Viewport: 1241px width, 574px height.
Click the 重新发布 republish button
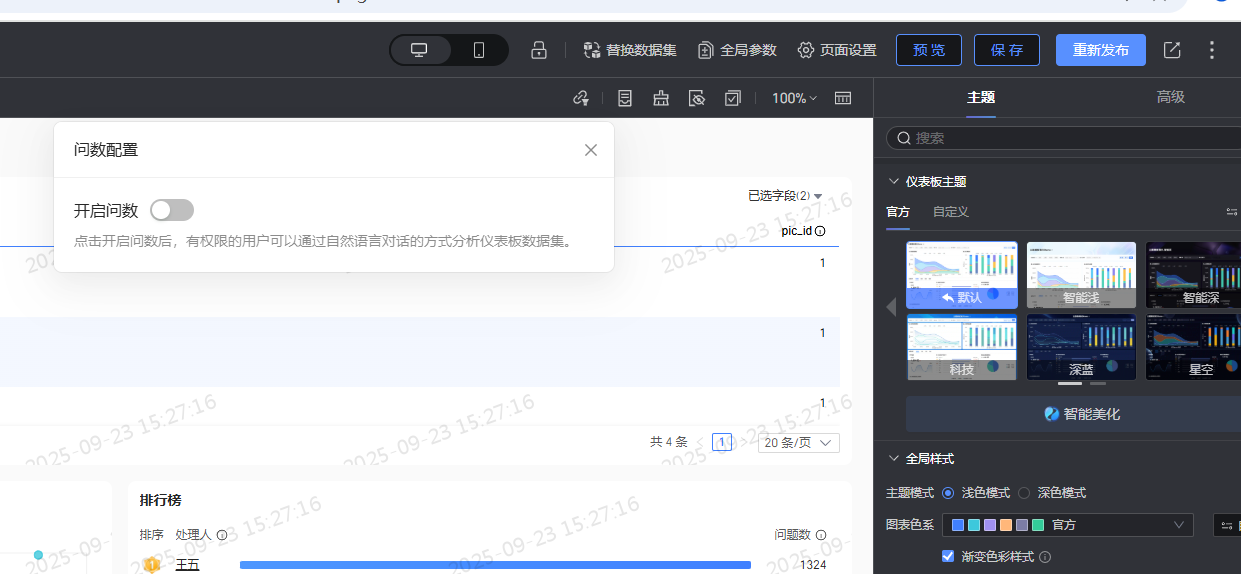pyautogui.click(x=1100, y=50)
